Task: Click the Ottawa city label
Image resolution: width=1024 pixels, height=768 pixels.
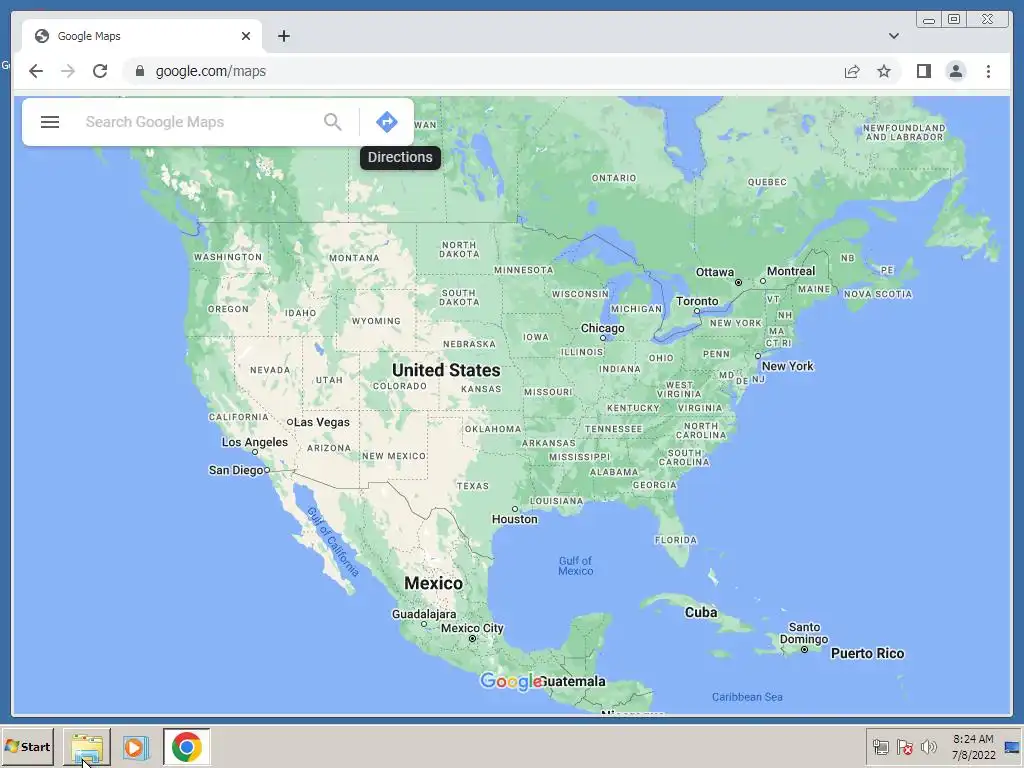Action: pos(714,272)
